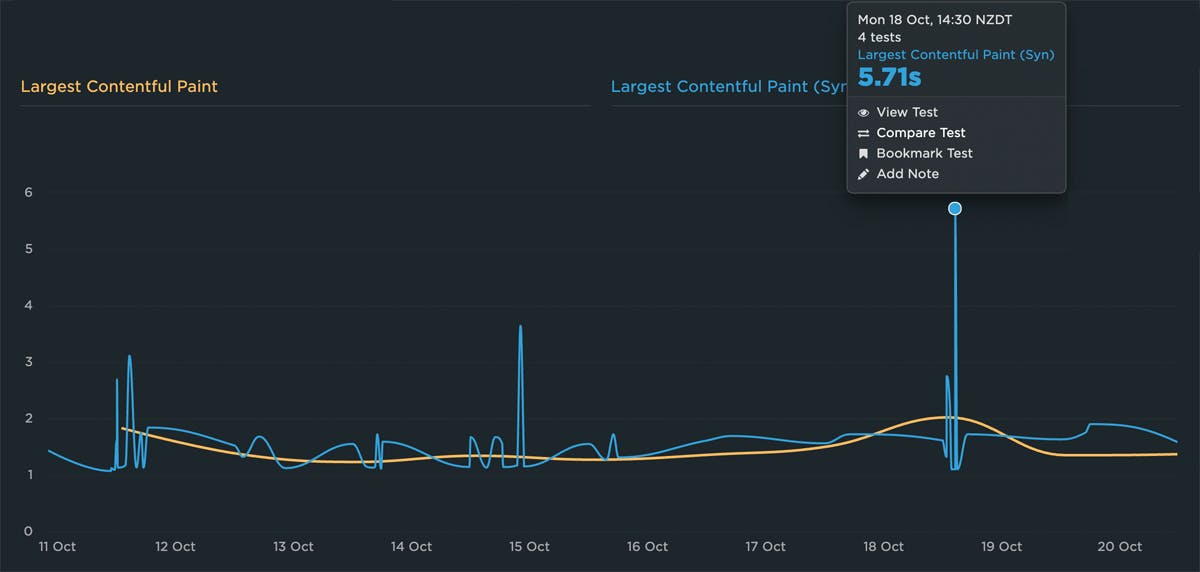Select the View Test menu entry
1200x572 pixels.
(x=907, y=113)
